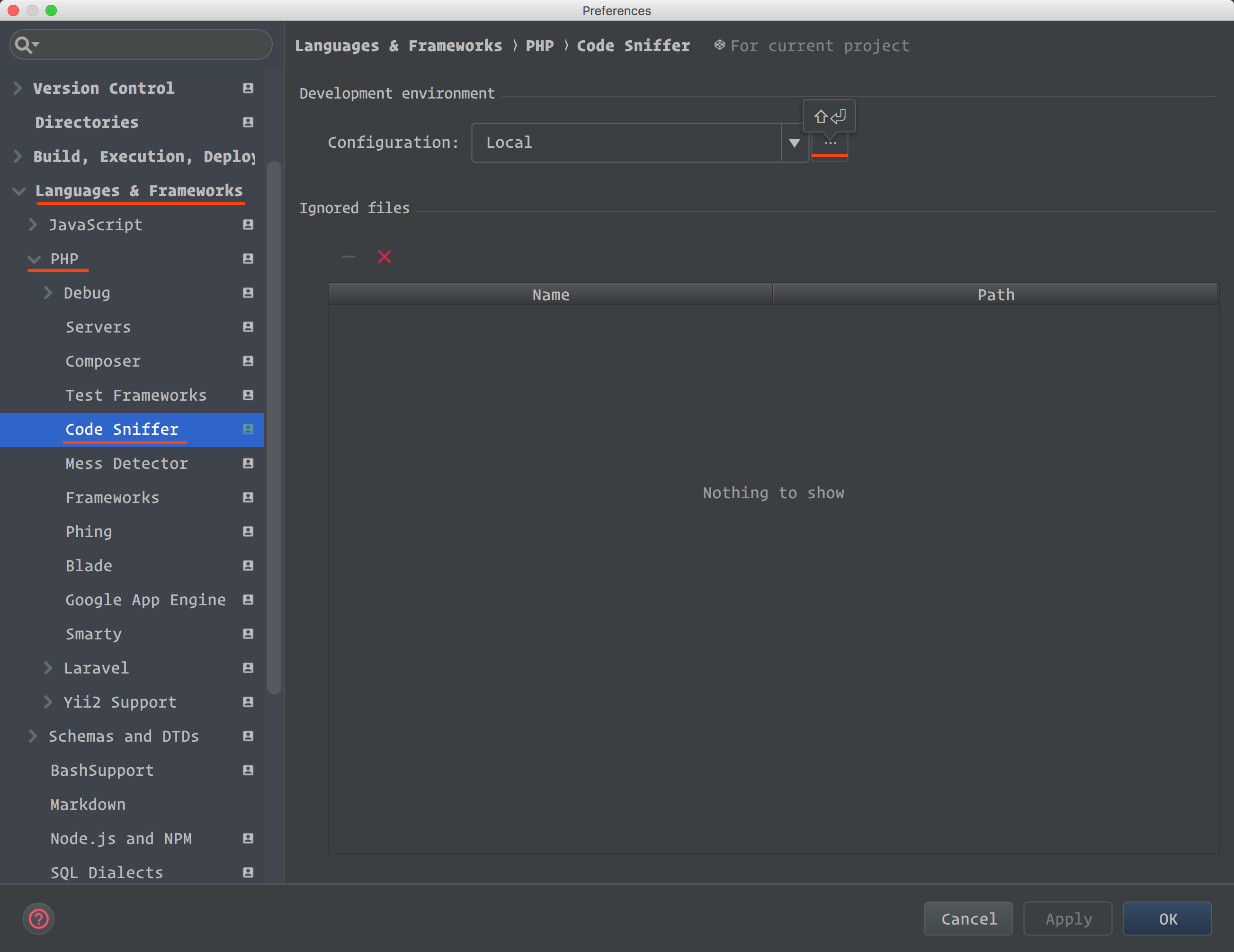Click the search magnifier icon
The image size is (1234, 952).
tap(24, 45)
